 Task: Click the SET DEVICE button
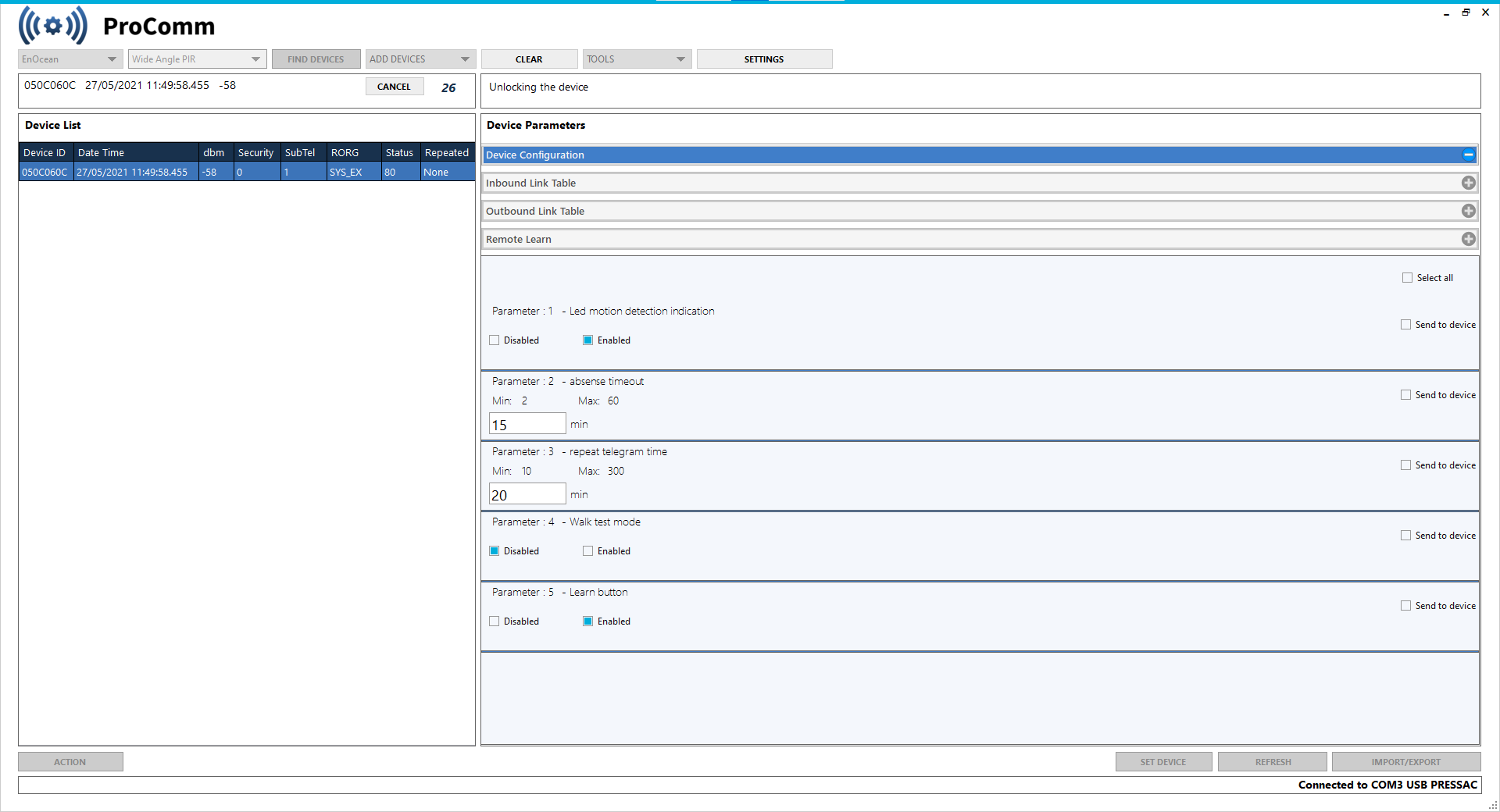coord(1163,761)
